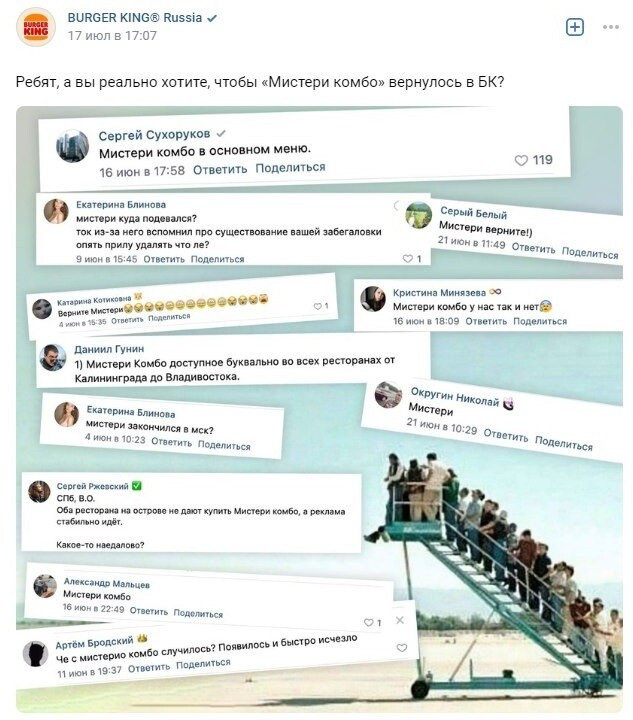Image resolution: width=633 pixels, height=720 pixels.
Task: Open Сергей Сухоруков's profile avatar
Action: pos(73,146)
